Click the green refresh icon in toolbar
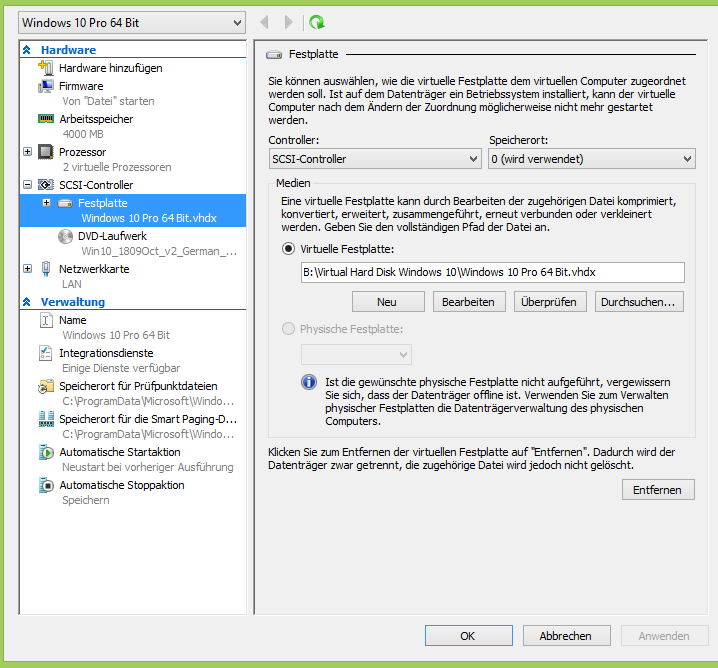 click(x=316, y=22)
